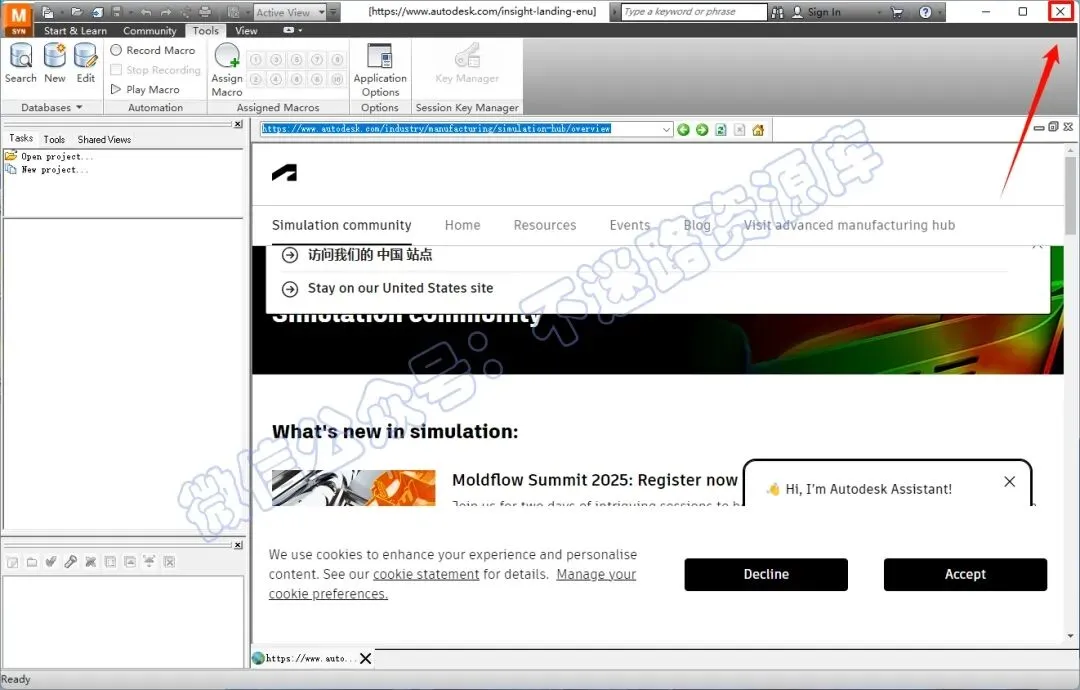Choose Stay on our United States site
The width and height of the screenshot is (1080, 690).
click(x=400, y=289)
